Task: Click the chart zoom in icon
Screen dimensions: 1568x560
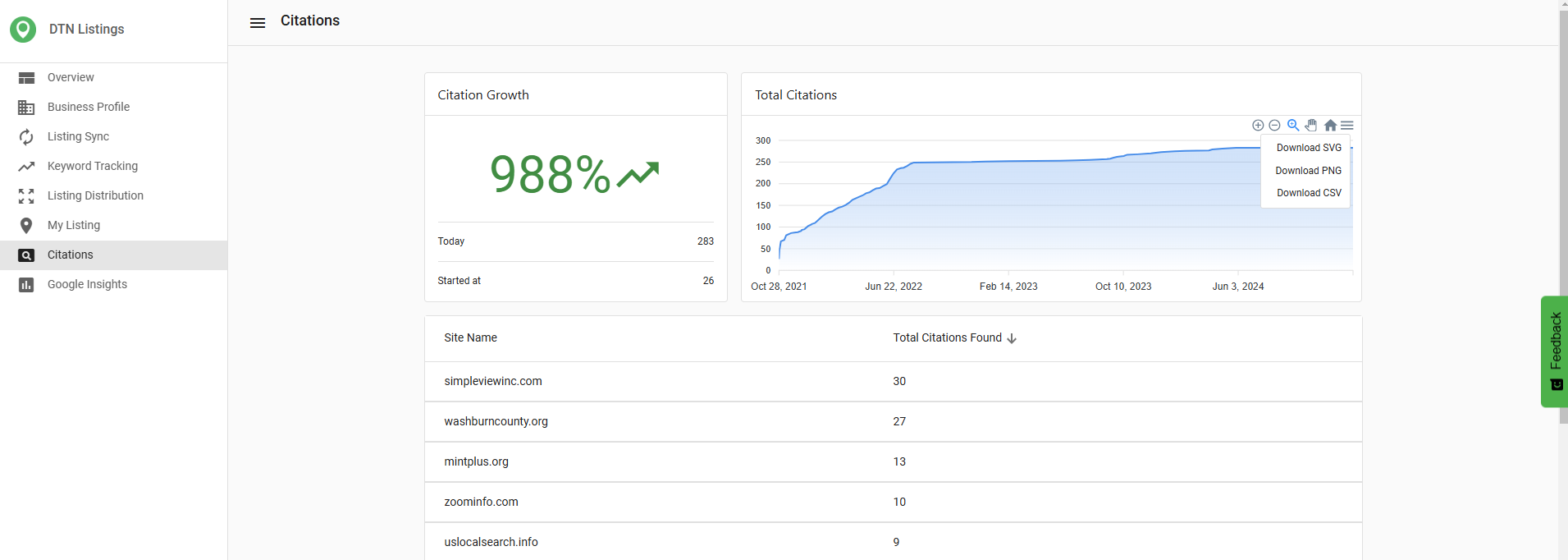Action: pyautogui.click(x=1258, y=126)
